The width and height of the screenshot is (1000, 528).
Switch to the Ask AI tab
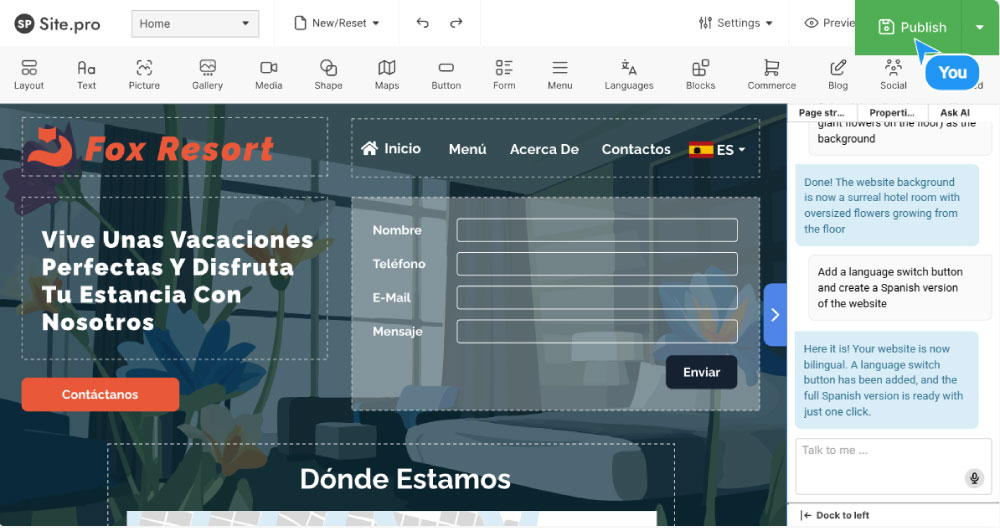[955, 113]
